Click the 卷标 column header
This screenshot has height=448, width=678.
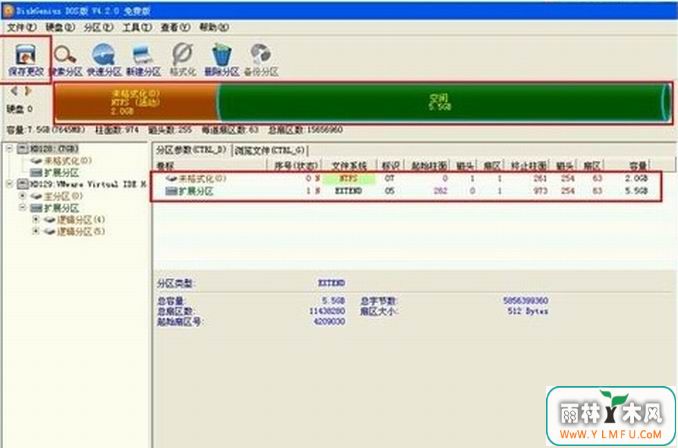point(210,165)
